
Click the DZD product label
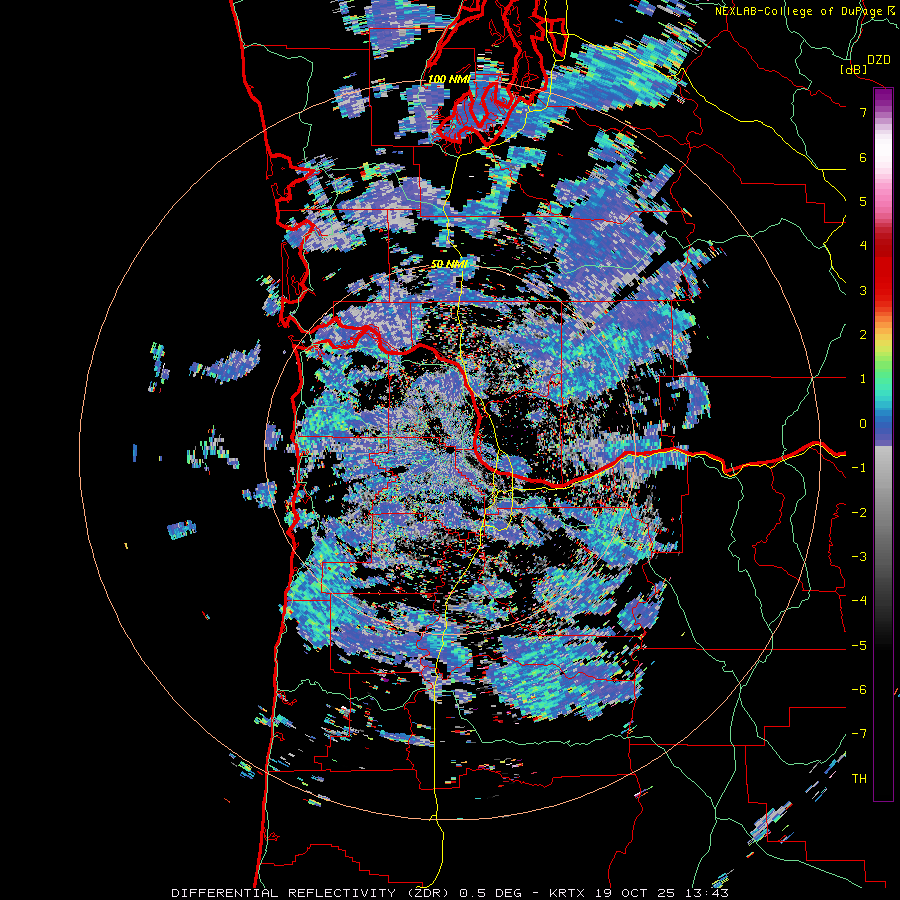878,60
